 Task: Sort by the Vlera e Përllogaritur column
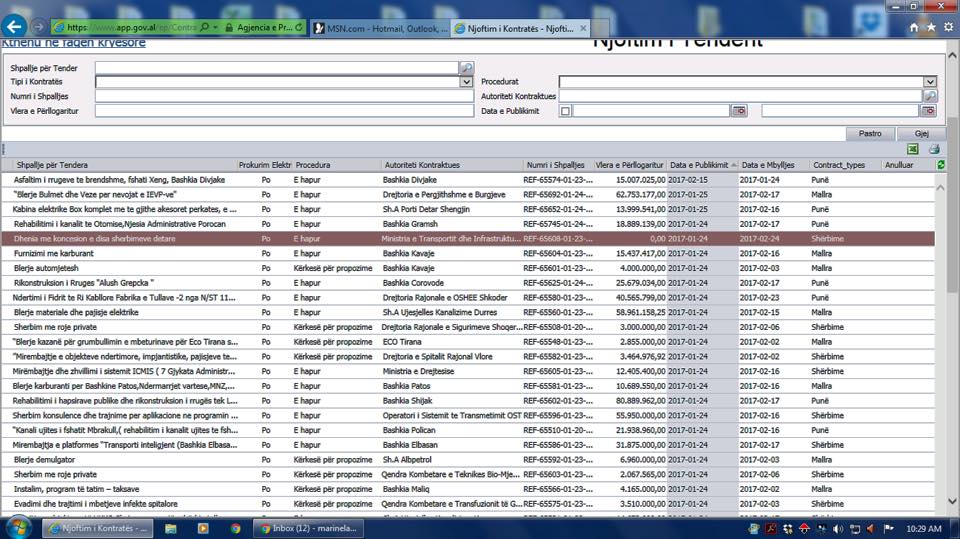pyautogui.click(x=629, y=164)
